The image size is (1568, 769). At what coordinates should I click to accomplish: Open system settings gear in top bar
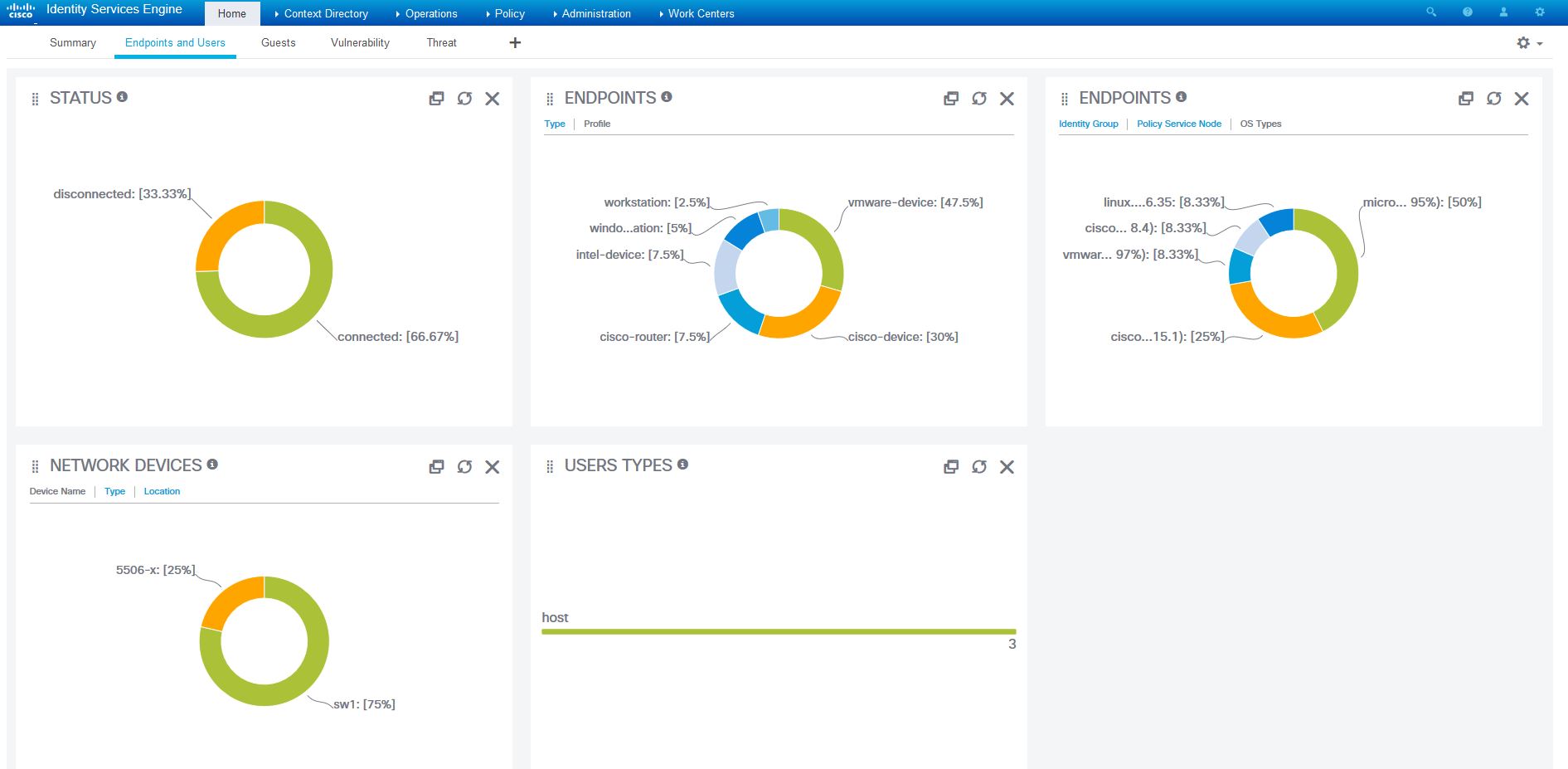(1540, 12)
